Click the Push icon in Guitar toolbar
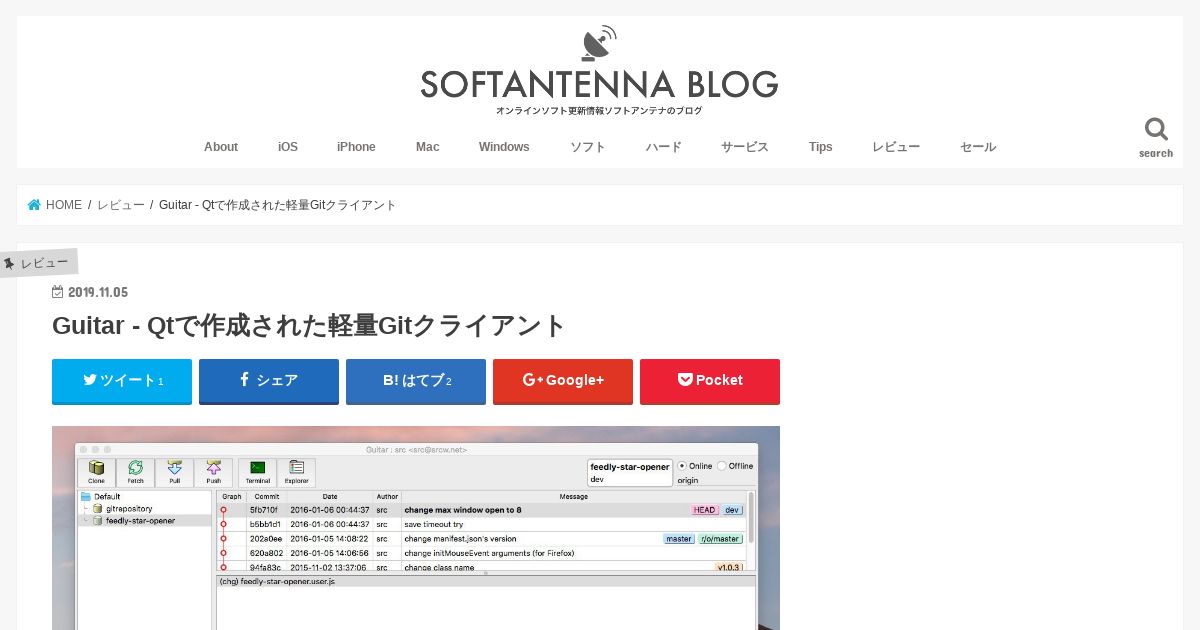Viewport: 1200px width, 630px height. coord(213,472)
